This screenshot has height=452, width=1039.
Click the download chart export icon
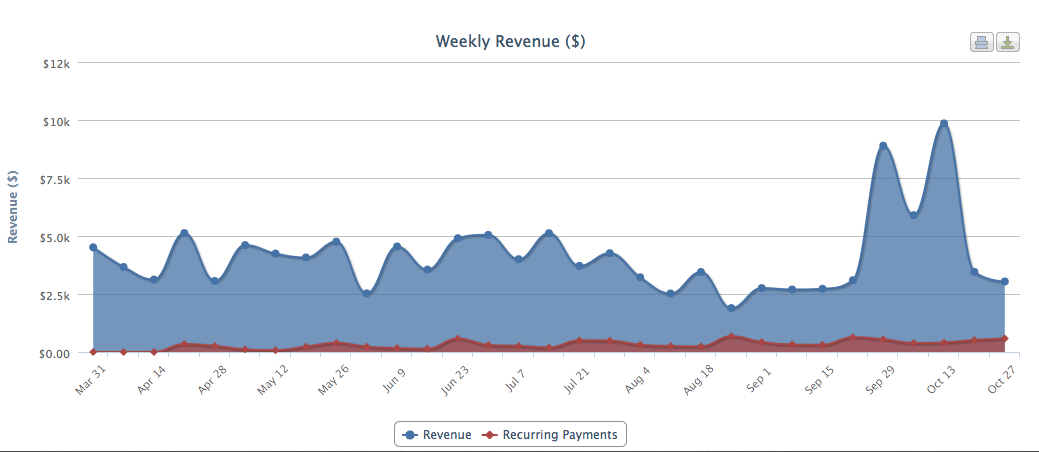coord(1008,42)
